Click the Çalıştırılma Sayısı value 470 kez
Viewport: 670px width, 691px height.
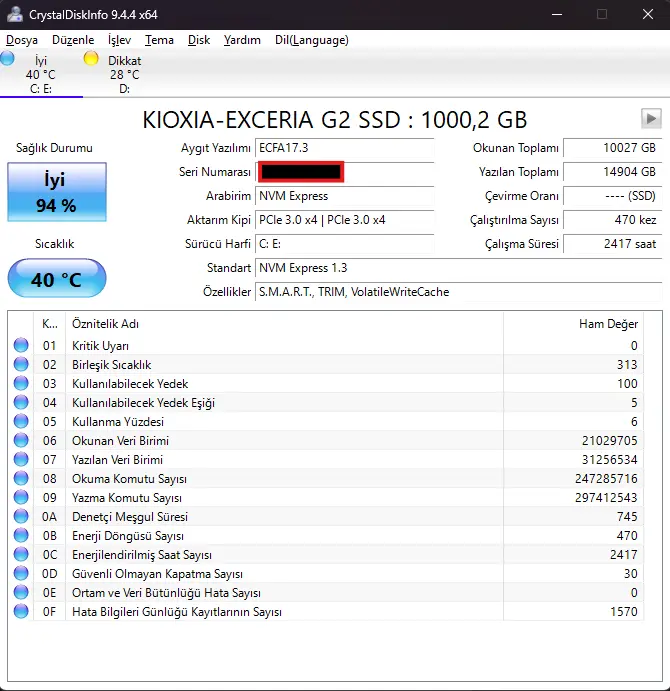tap(613, 219)
